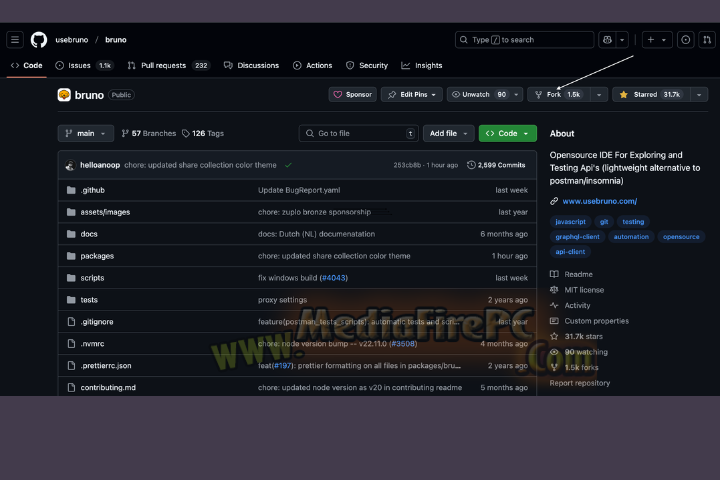720x480 pixels.
Task: Click the GitHub Octocat logo
Action: click(x=39, y=40)
